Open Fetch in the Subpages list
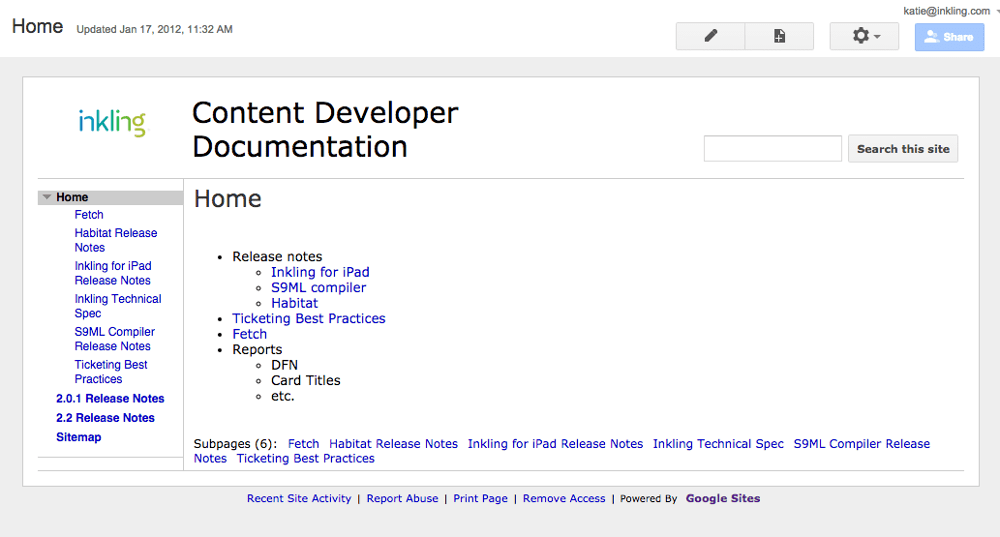 click(304, 444)
